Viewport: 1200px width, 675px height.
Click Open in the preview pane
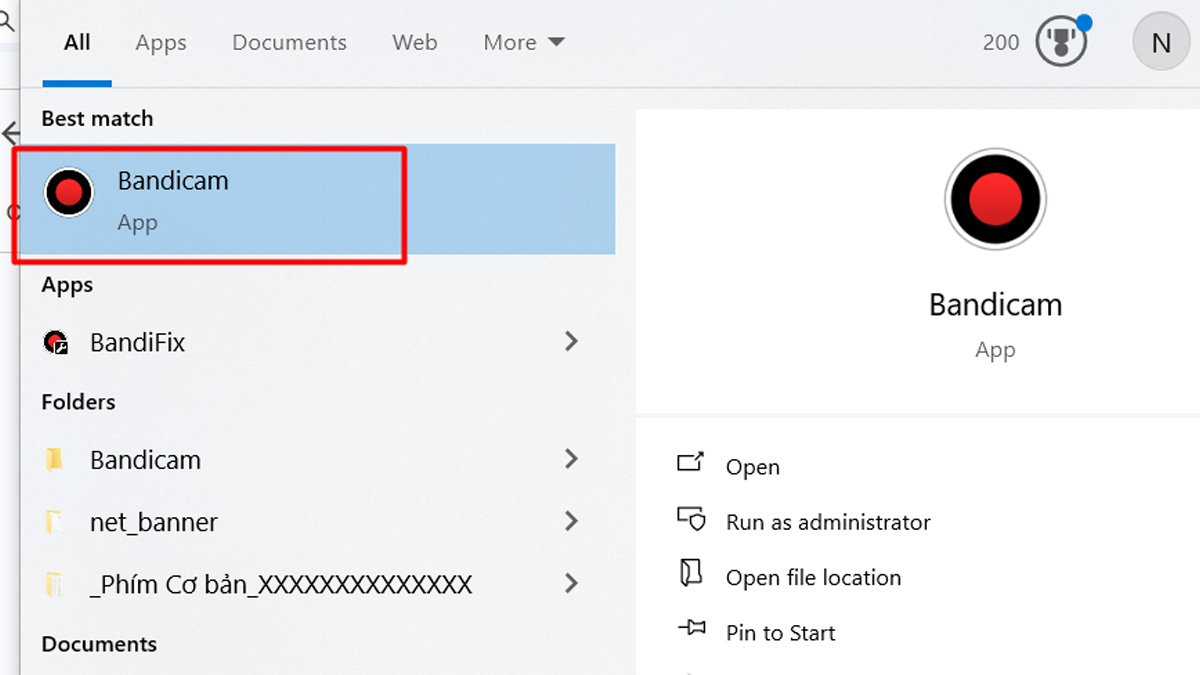[753, 467]
